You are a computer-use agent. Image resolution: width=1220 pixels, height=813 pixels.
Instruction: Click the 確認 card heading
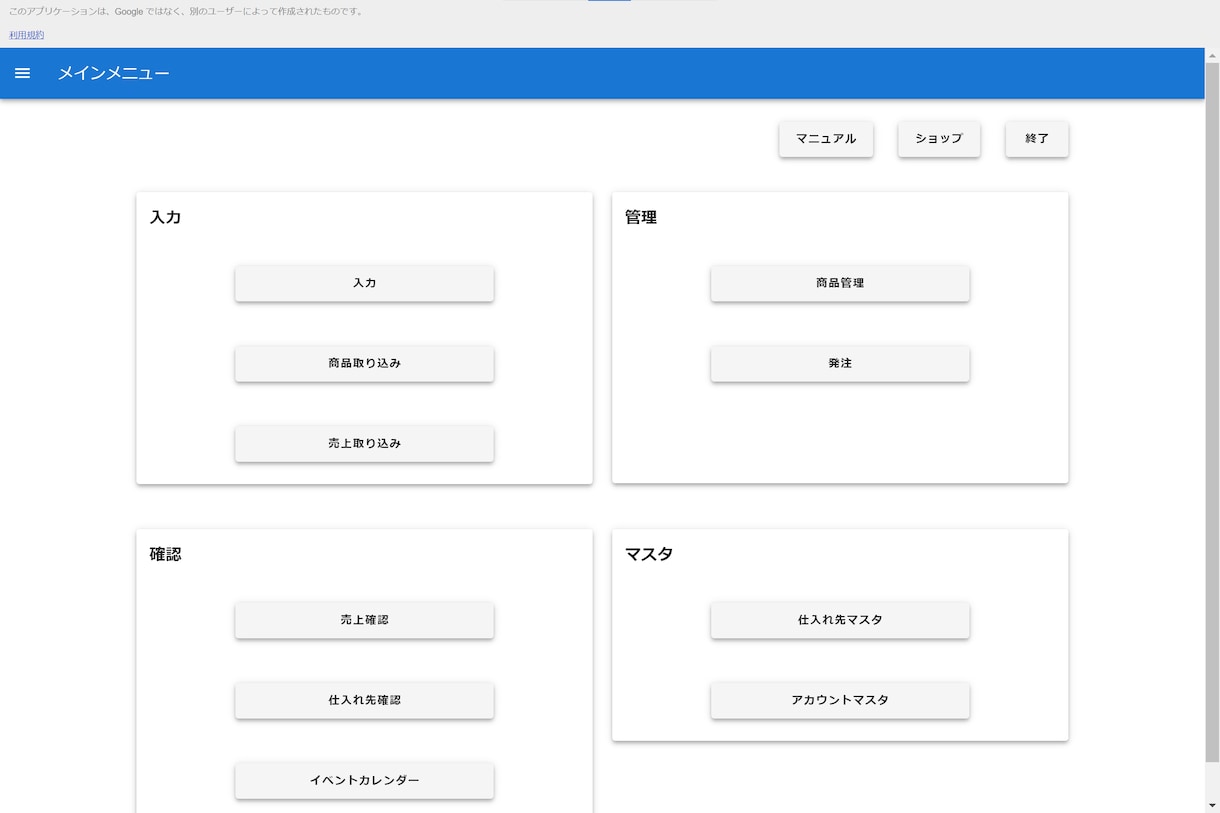click(x=166, y=554)
